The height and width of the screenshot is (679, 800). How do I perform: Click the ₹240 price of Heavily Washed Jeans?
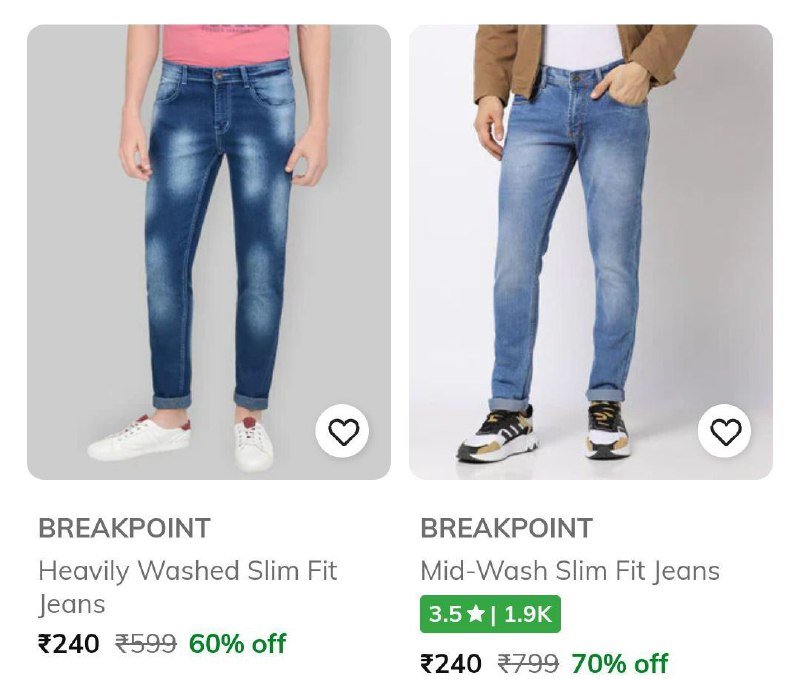(x=69, y=644)
